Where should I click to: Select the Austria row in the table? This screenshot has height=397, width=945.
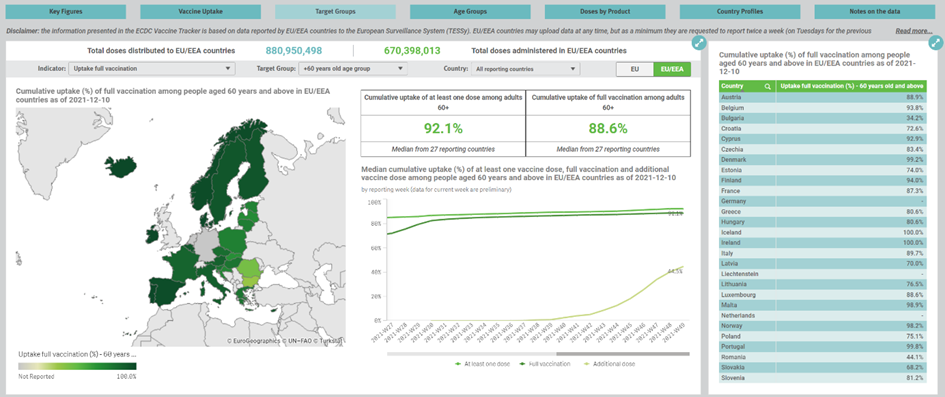pyautogui.click(x=823, y=97)
